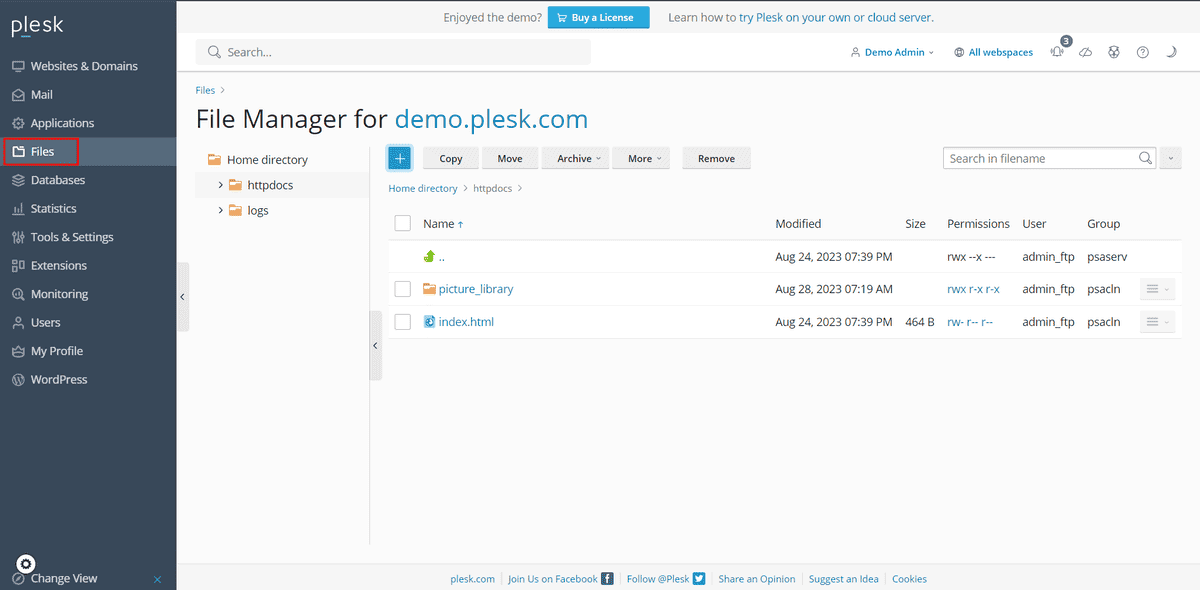The height and width of the screenshot is (590, 1200).
Task: Open Databases in the sidebar
Action: 58,180
